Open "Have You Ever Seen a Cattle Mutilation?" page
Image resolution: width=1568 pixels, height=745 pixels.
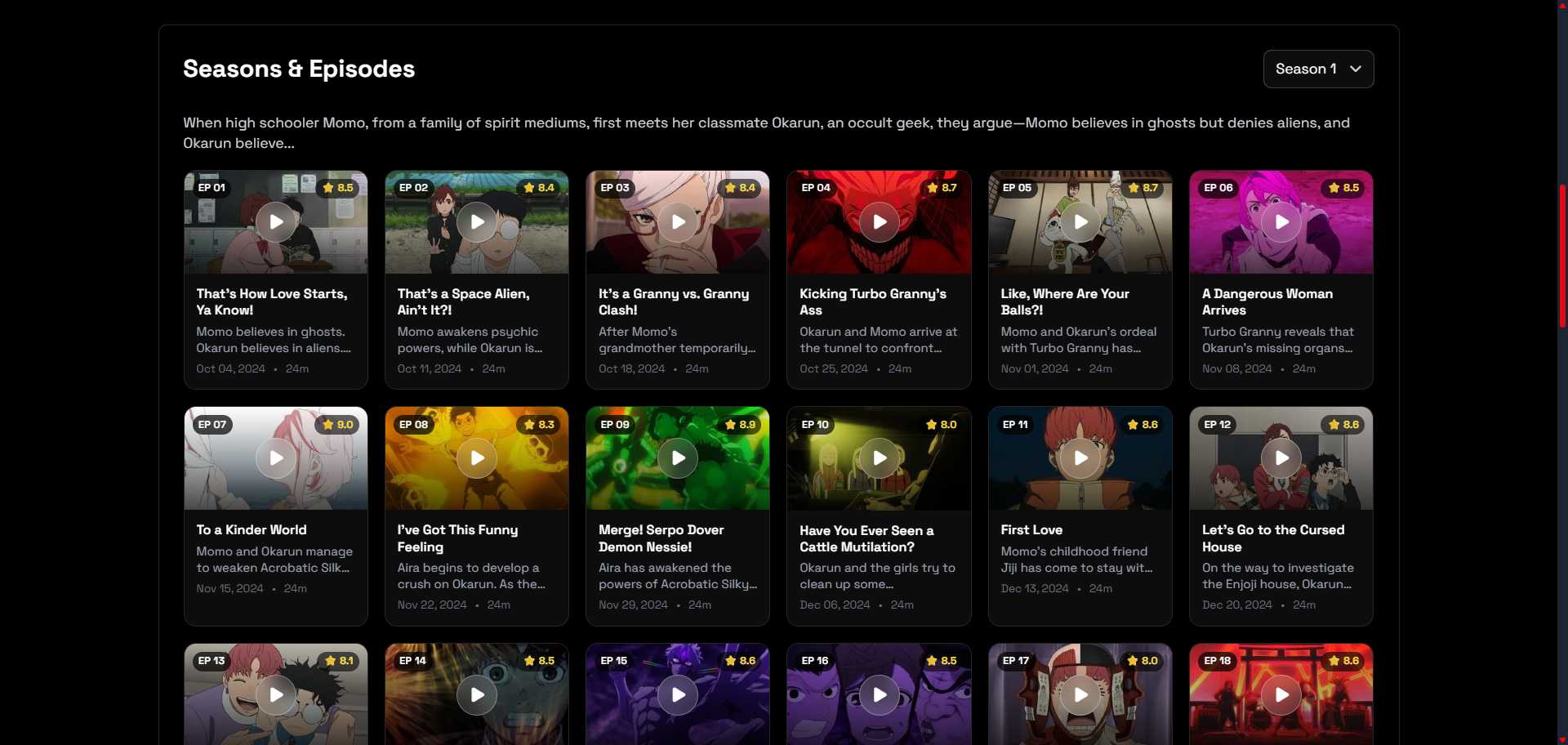click(866, 538)
